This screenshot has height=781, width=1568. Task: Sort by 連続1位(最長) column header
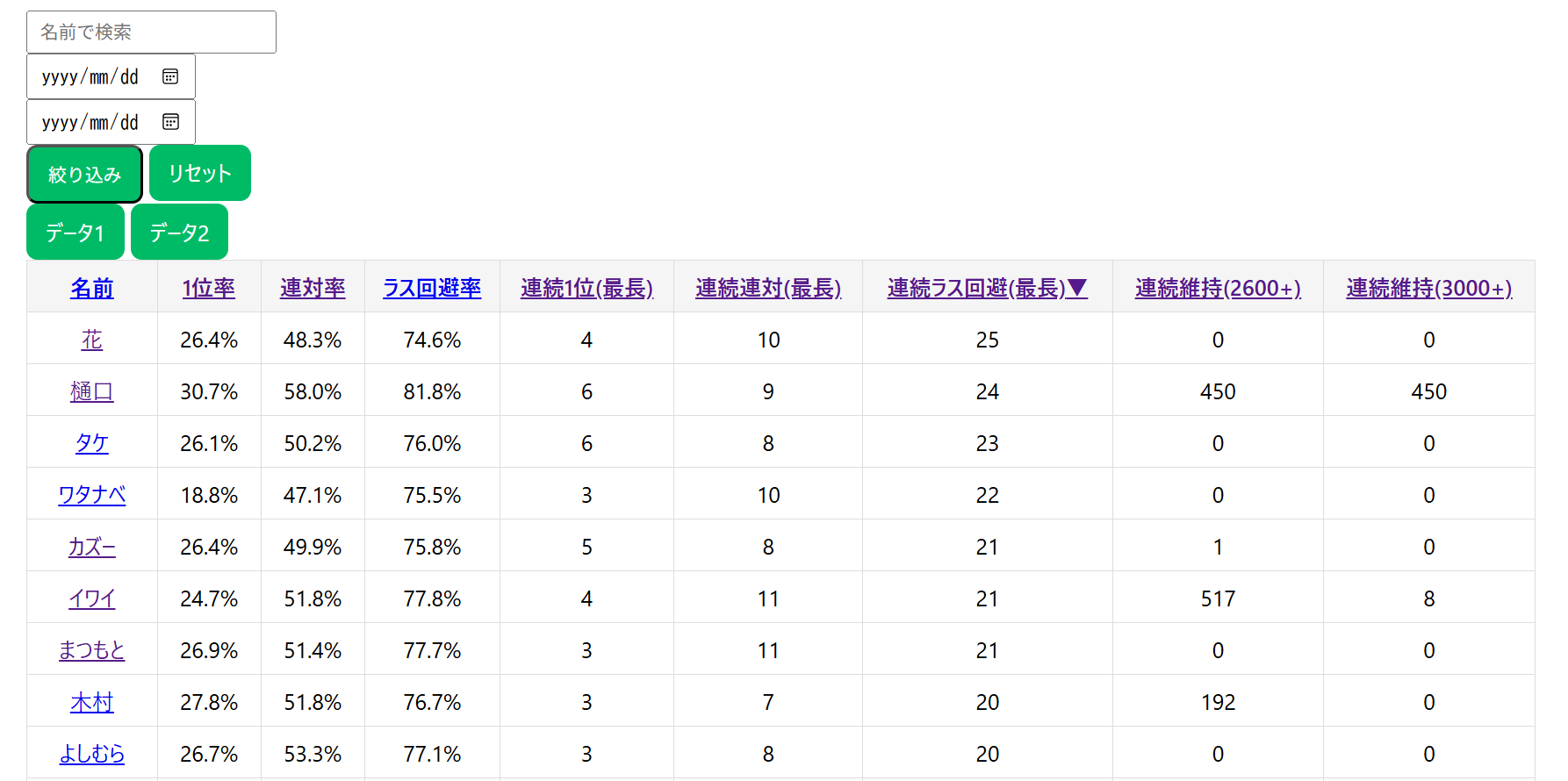(586, 288)
